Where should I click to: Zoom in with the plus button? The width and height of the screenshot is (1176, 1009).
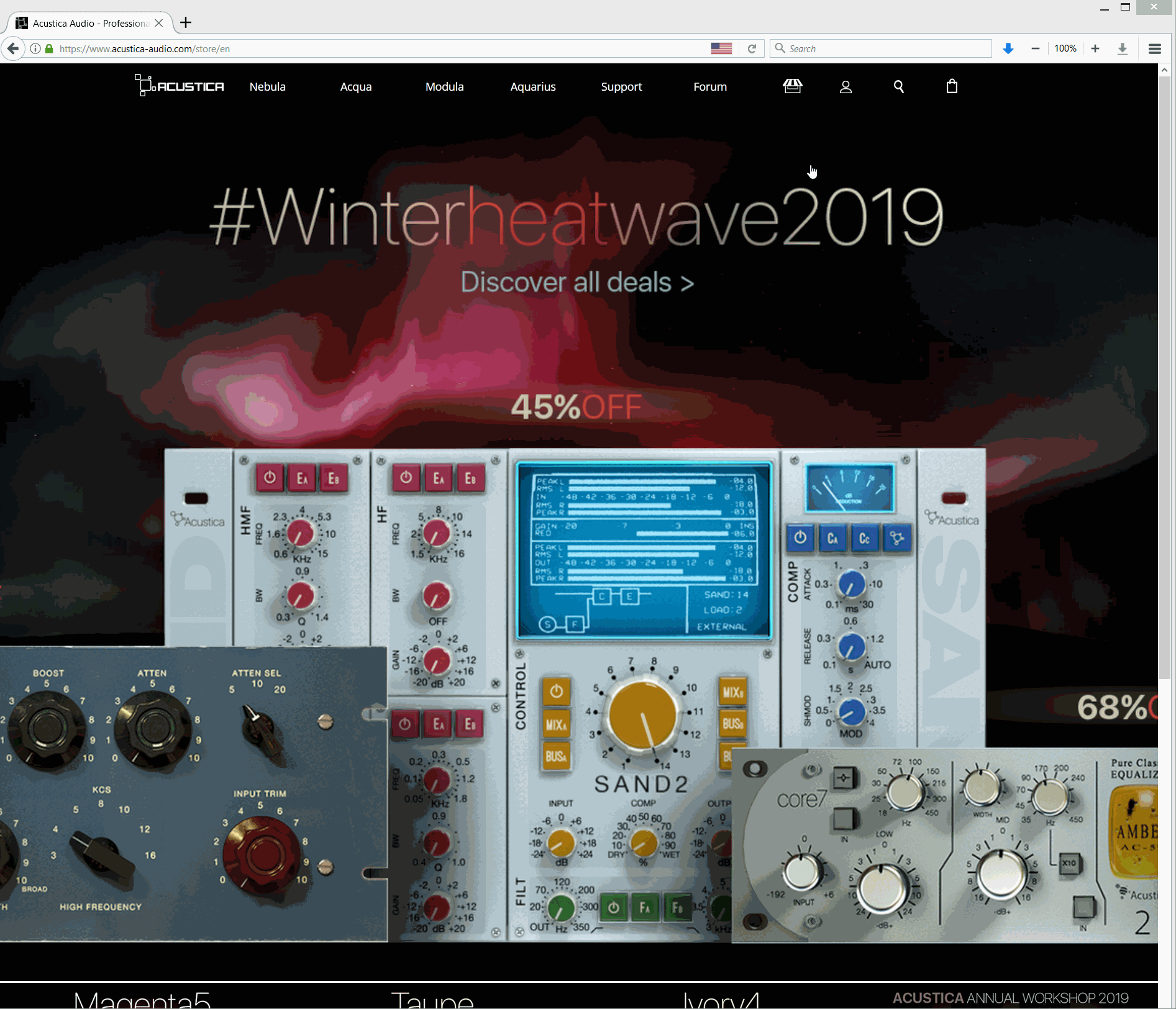click(1095, 48)
